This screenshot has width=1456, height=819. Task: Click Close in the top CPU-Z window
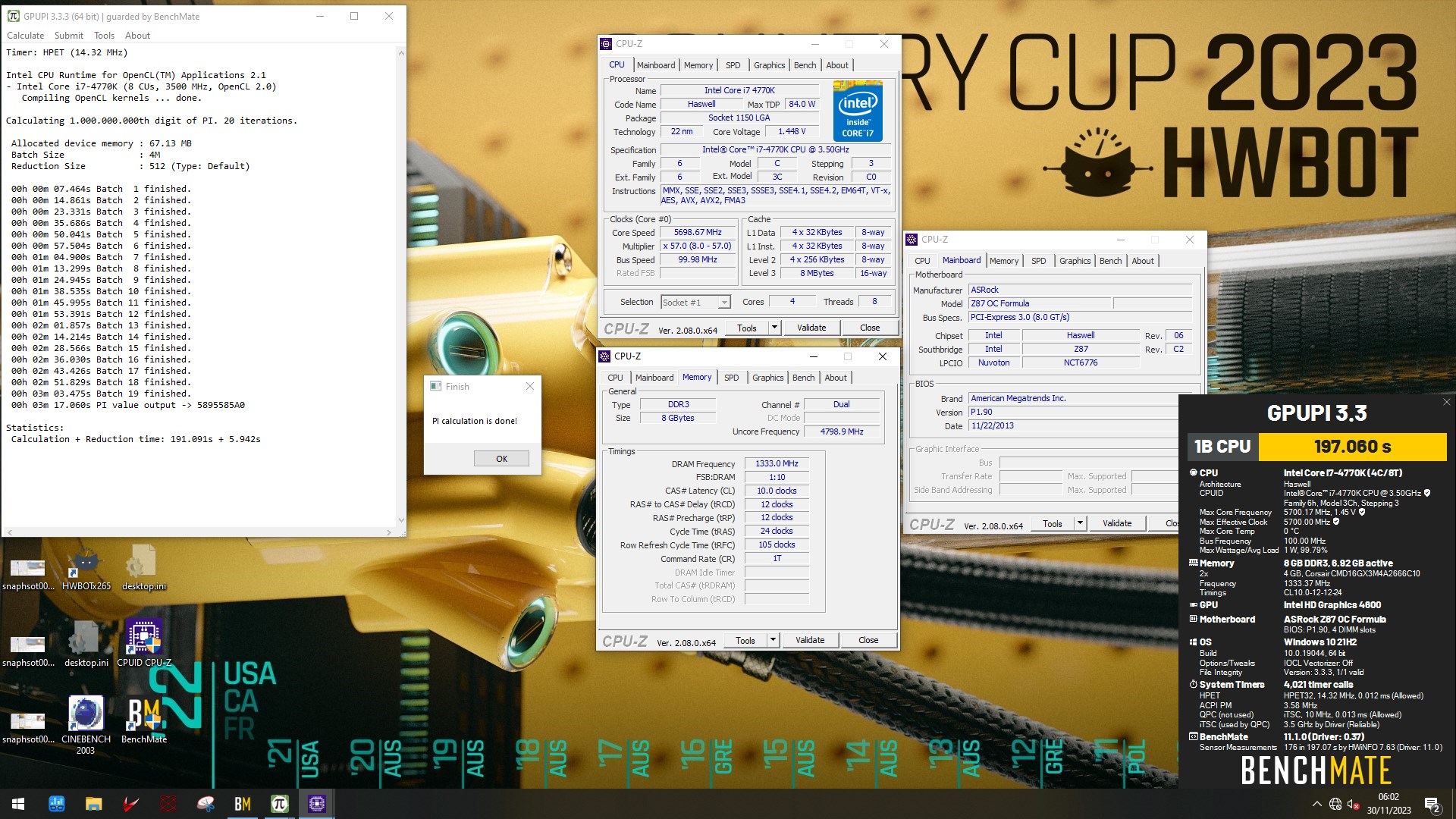click(870, 328)
